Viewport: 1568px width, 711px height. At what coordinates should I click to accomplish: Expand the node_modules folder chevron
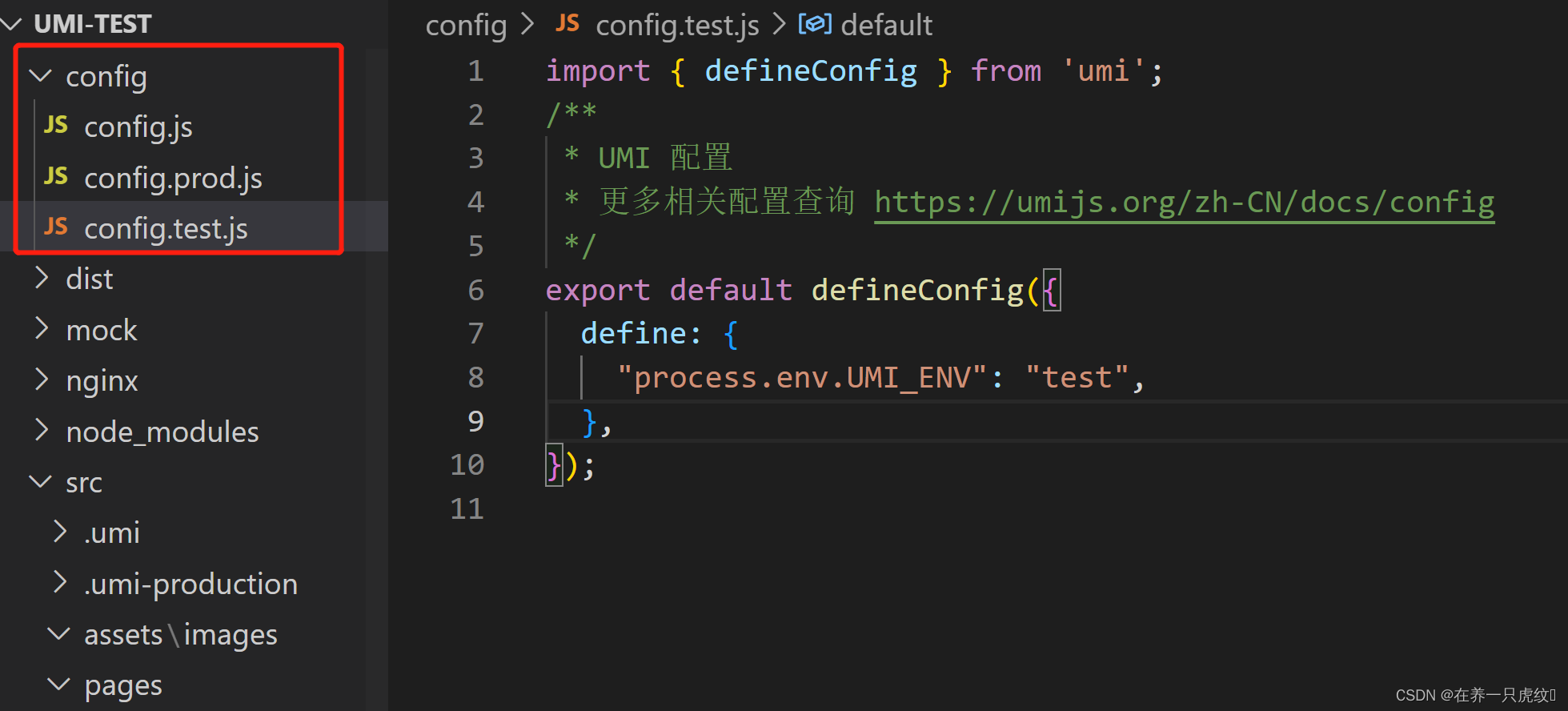coord(42,430)
